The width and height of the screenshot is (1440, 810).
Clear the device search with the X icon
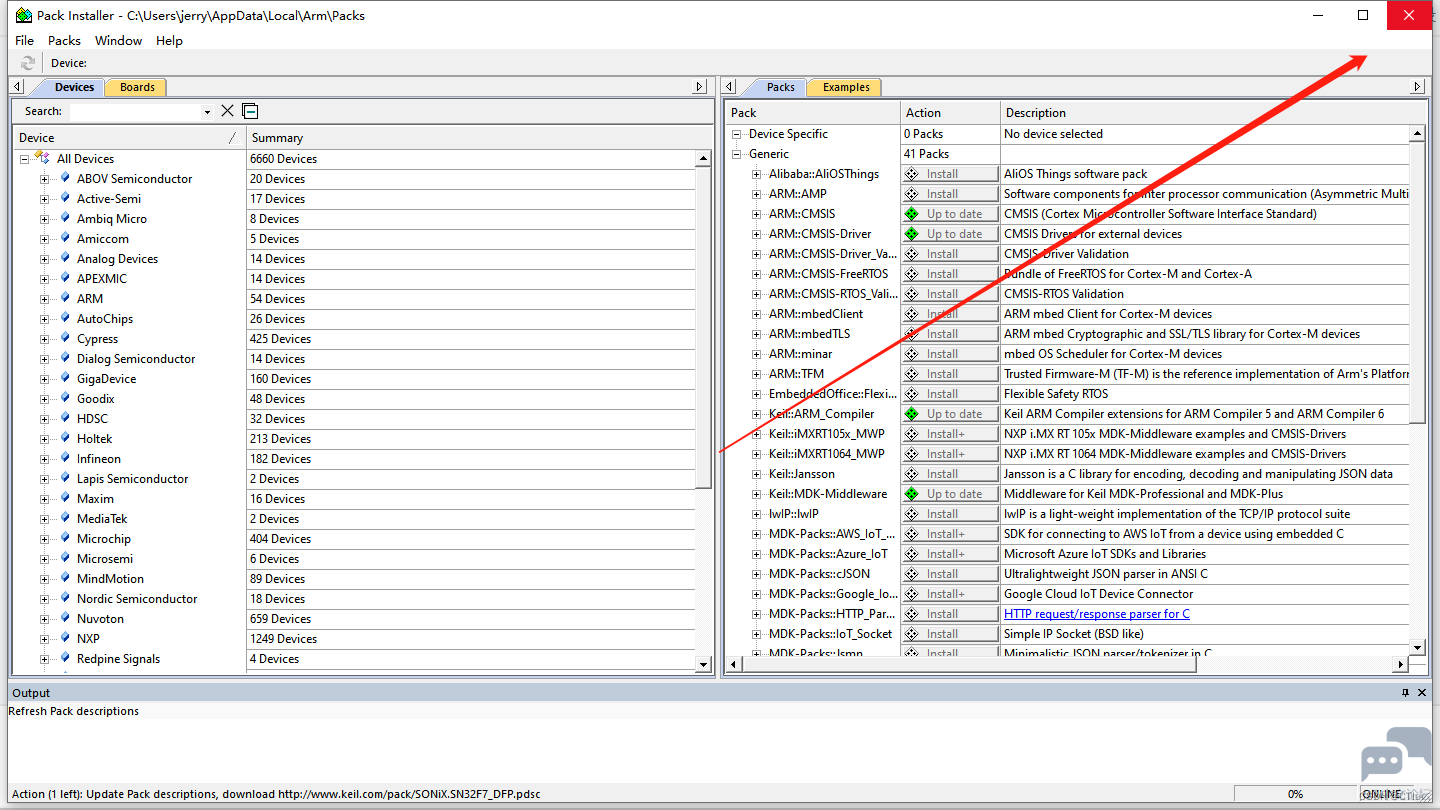coord(227,111)
